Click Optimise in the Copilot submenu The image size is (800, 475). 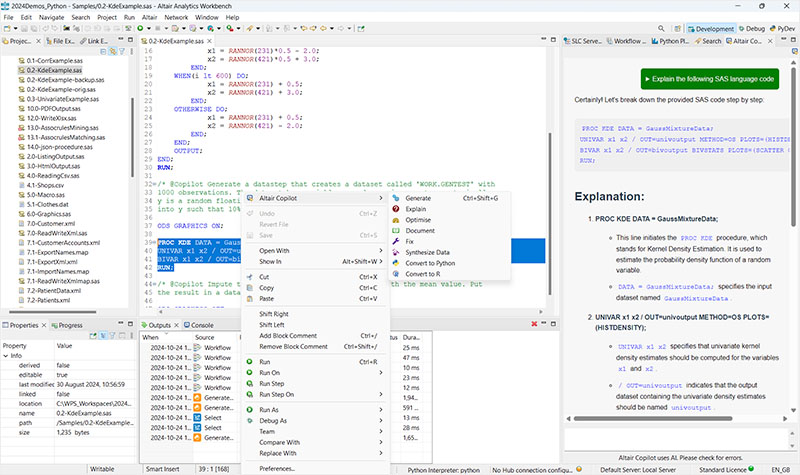(421, 220)
